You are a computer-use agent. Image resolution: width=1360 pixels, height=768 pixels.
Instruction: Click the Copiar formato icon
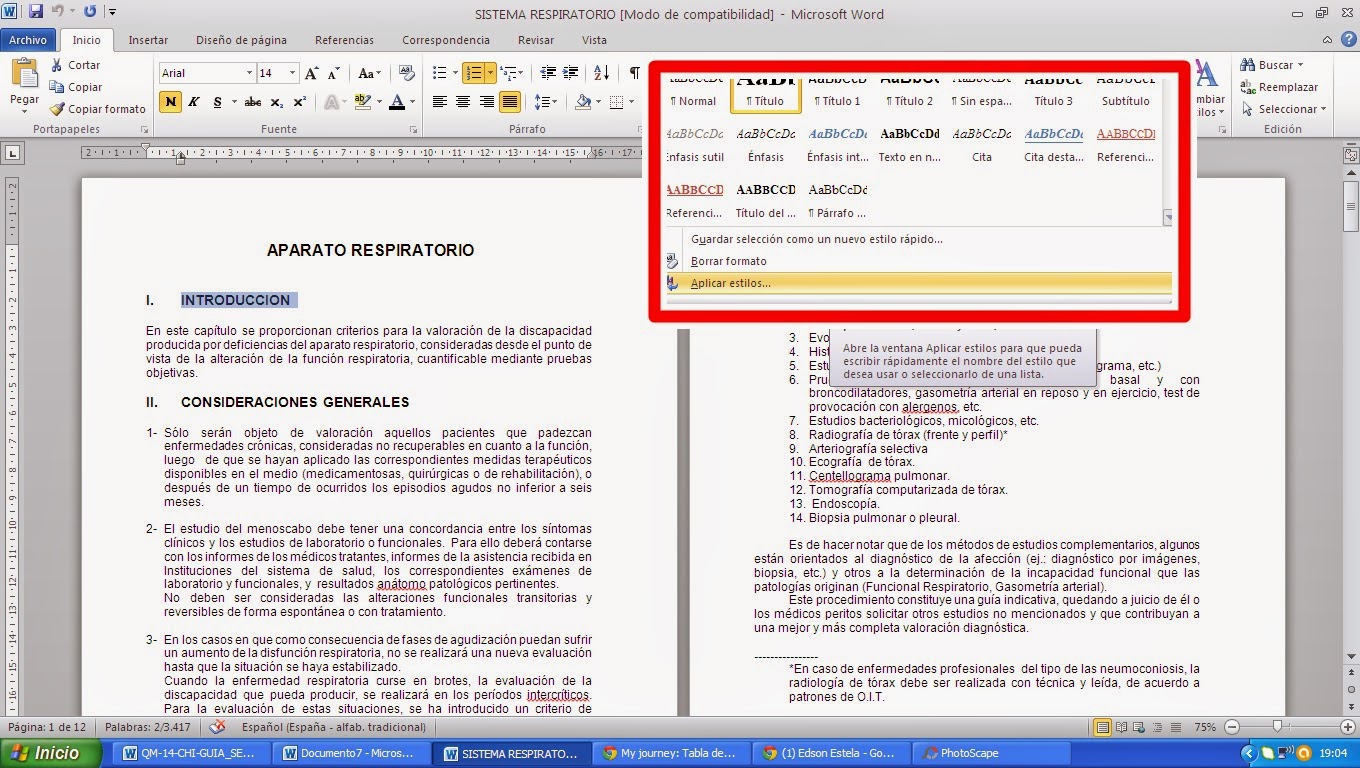[x=57, y=109]
